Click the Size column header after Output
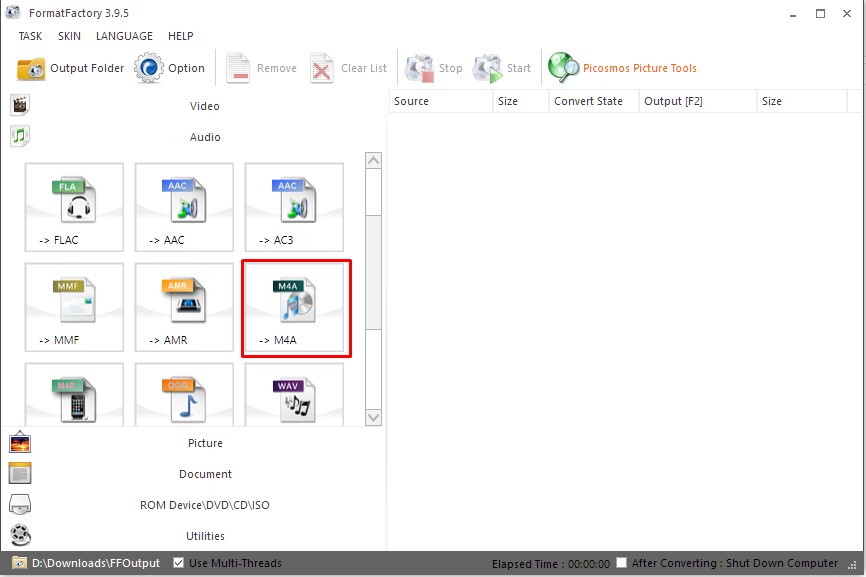This screenshot has height=577, width=866. click(801, 101)
